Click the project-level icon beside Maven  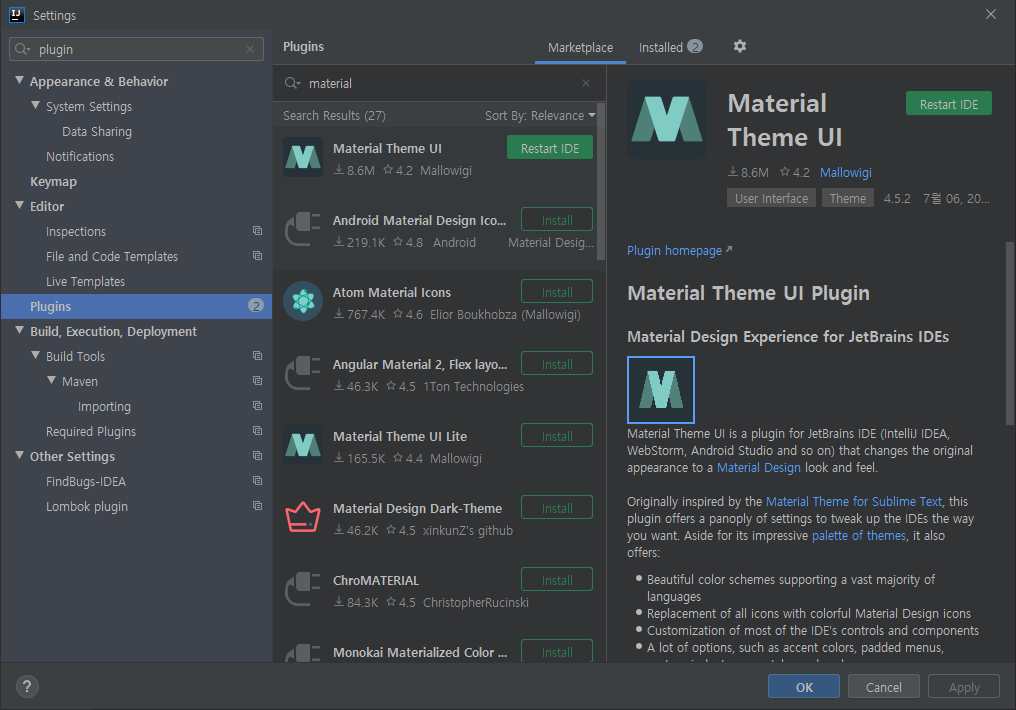pyautogui.click(x=257, y=381)
